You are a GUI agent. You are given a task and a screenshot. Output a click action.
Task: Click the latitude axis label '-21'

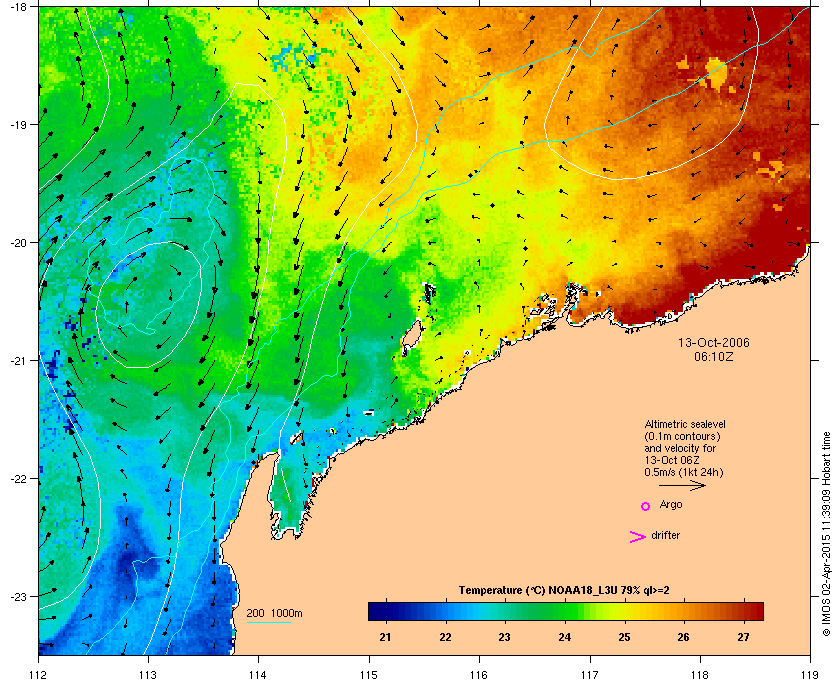(18, 360)
